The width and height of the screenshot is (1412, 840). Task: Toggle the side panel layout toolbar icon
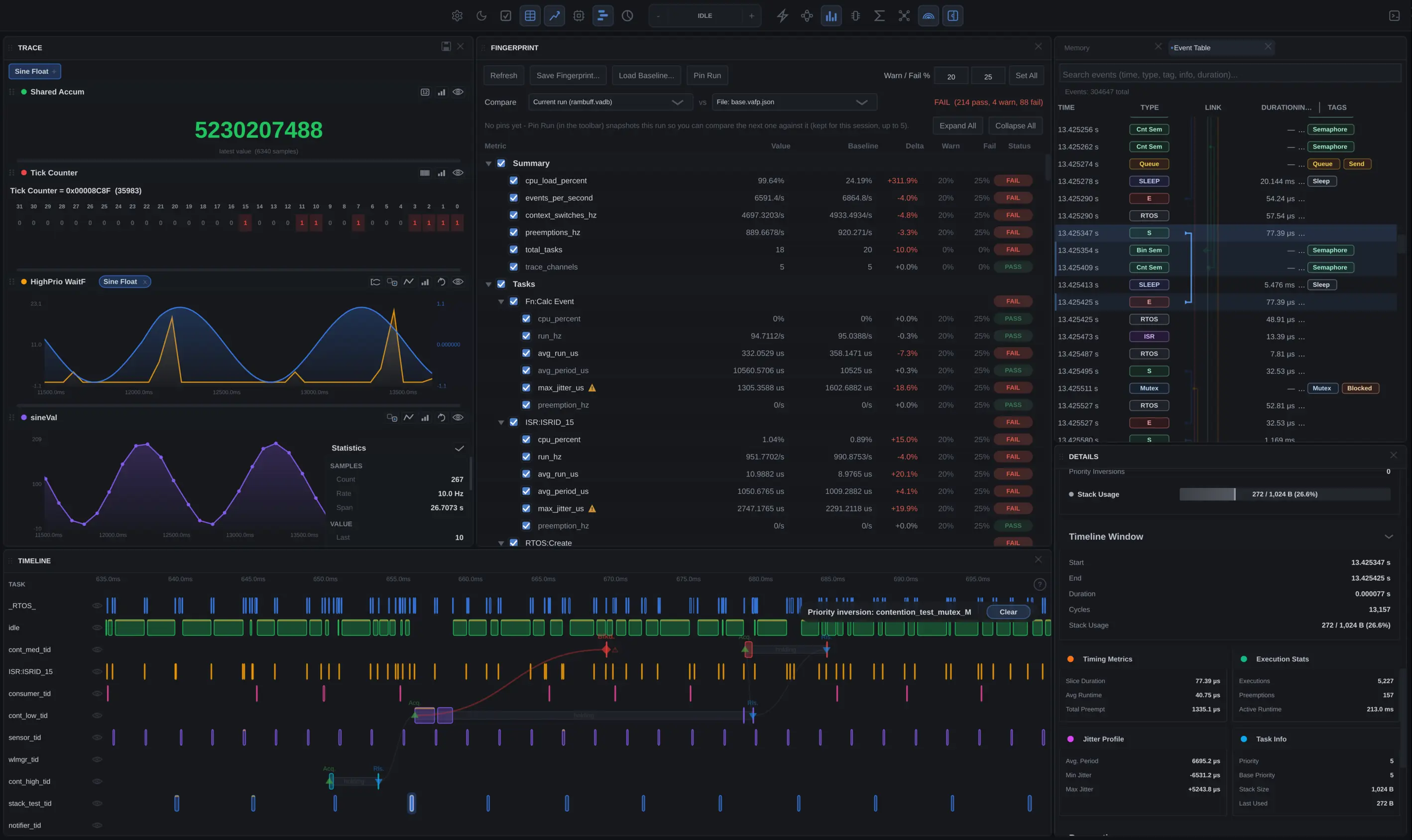click(x=953, y=16)
